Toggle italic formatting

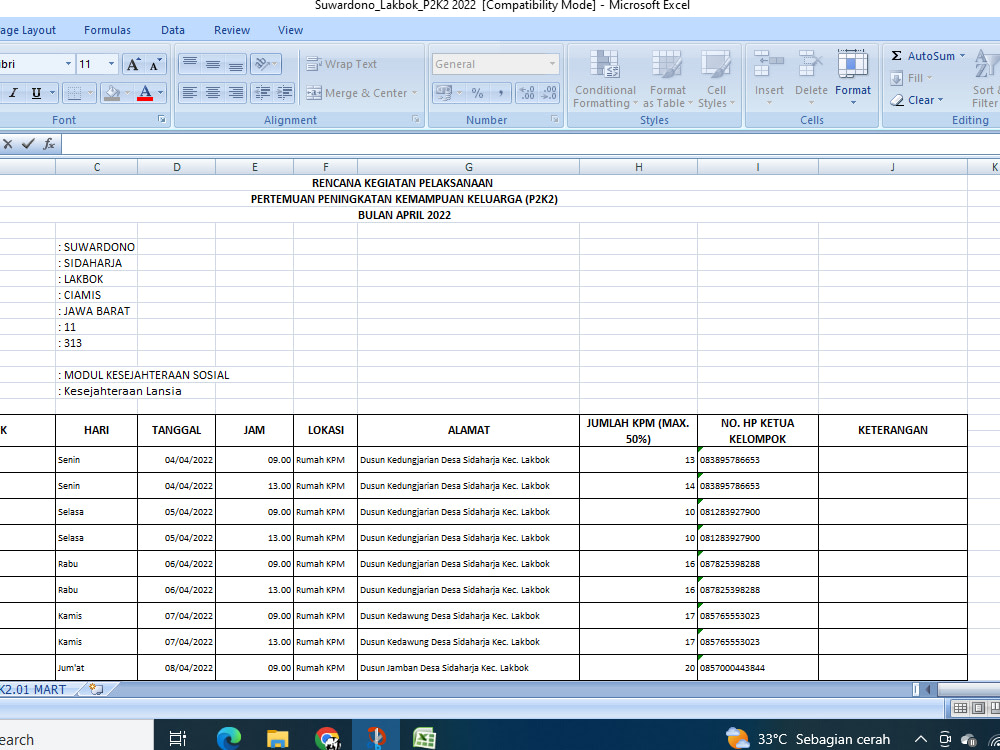[x=13, y=93]
